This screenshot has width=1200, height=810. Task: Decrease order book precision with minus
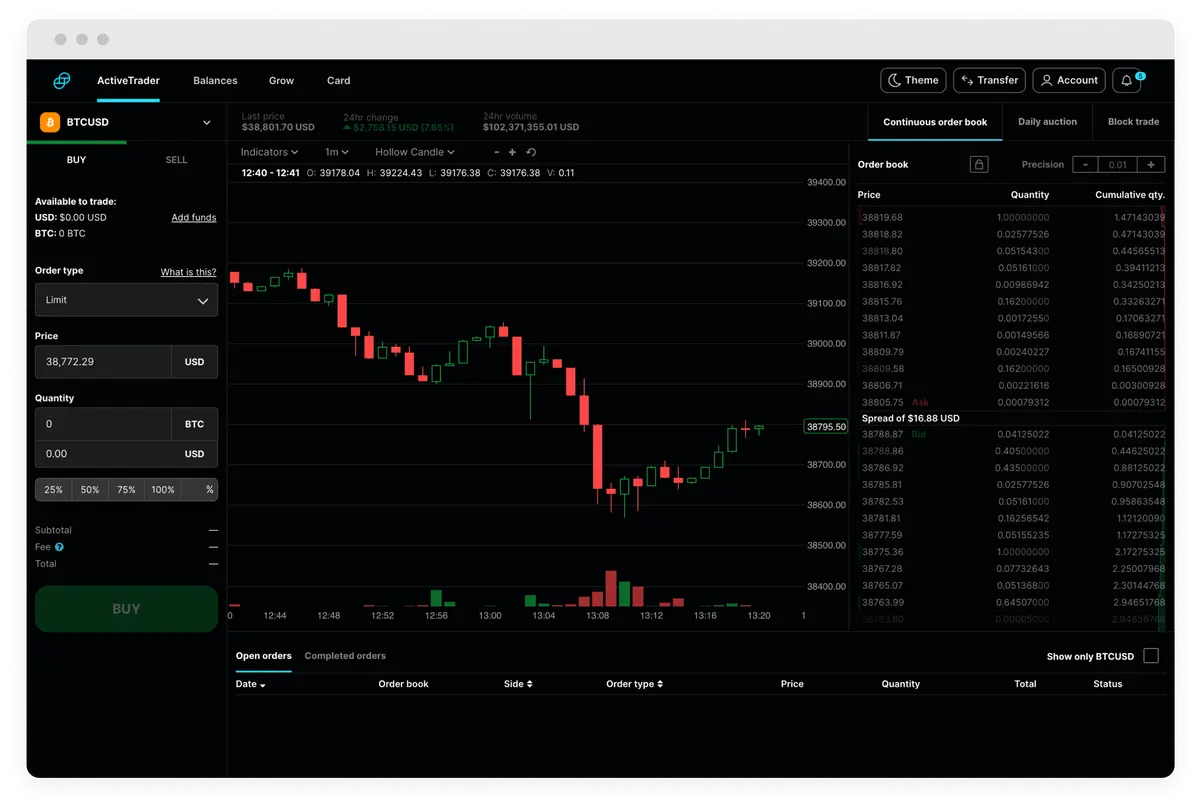coord(1085,165)
